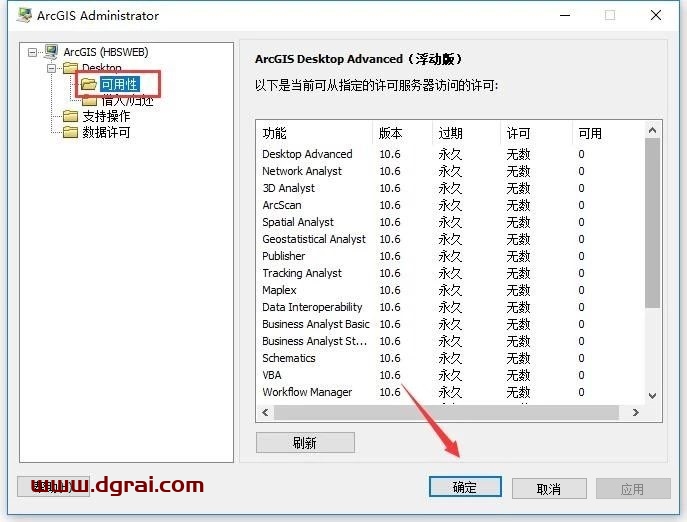Select the Business Analyst Basic row

click(x=450, y=324)
